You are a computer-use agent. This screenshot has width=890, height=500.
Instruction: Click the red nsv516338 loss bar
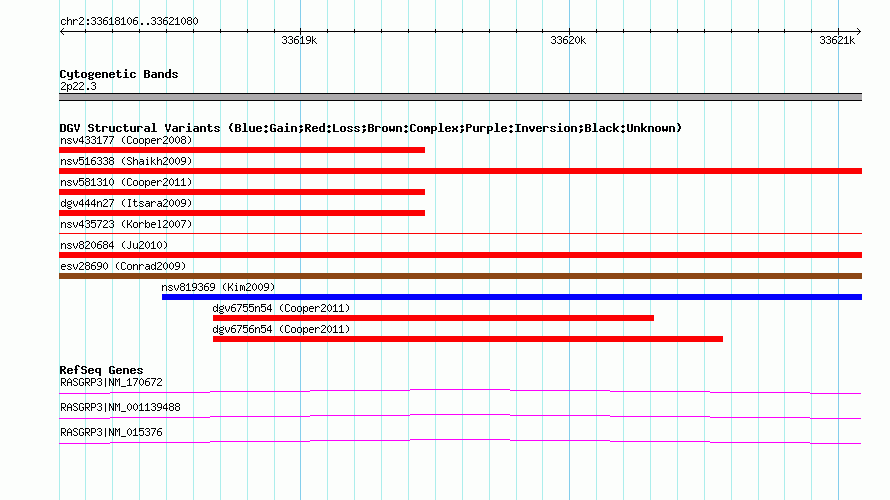click(460, 171)
